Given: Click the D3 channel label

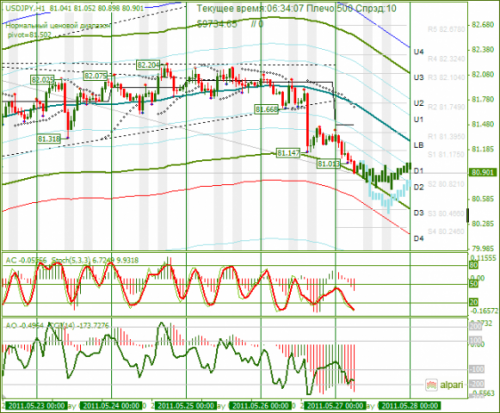Looking at the screenshot, I should click(418, 213).
